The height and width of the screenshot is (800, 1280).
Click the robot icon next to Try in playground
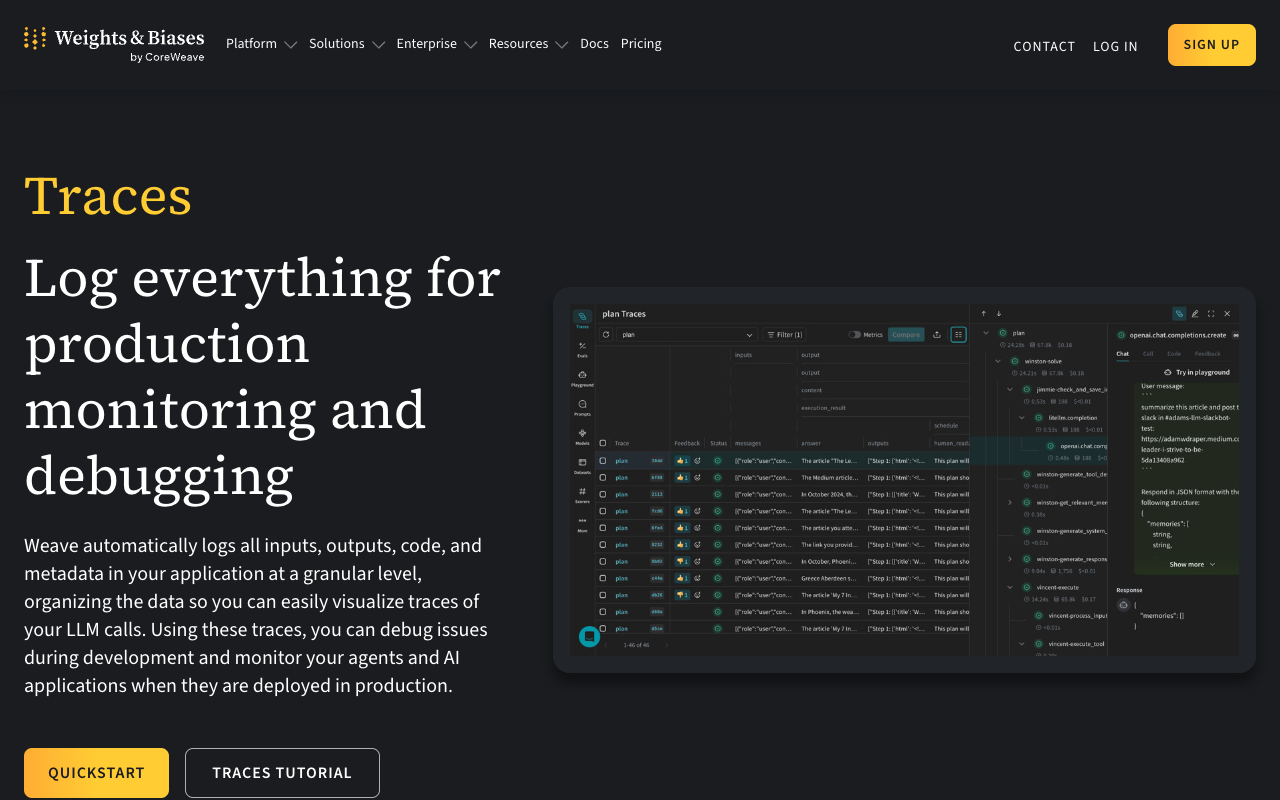(x=1168, y=372)
